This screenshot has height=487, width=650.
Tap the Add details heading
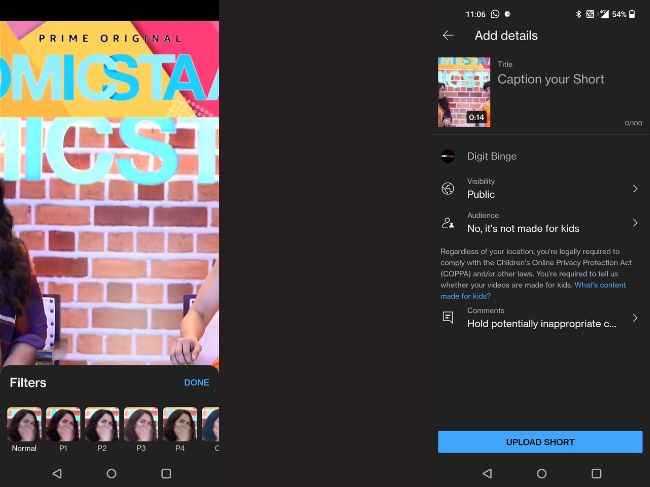(x=506, y=36)
